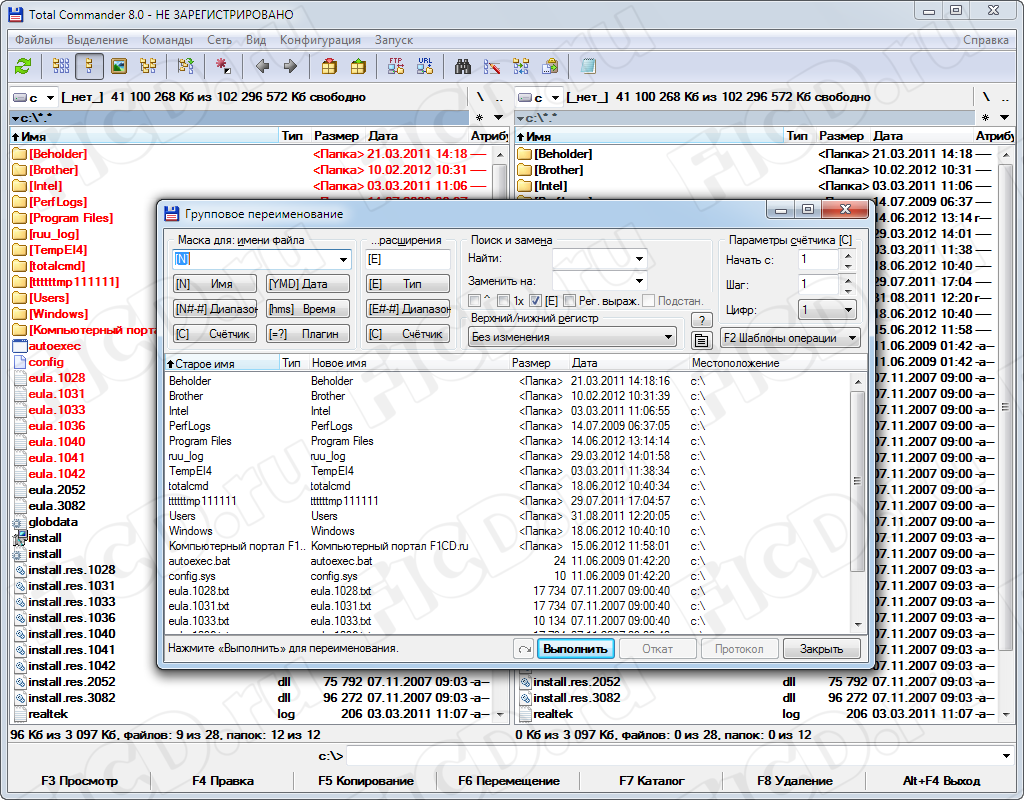Click the green refresh panel icon
Viewport: 1024px width, 800px height.
click(24, 66)
